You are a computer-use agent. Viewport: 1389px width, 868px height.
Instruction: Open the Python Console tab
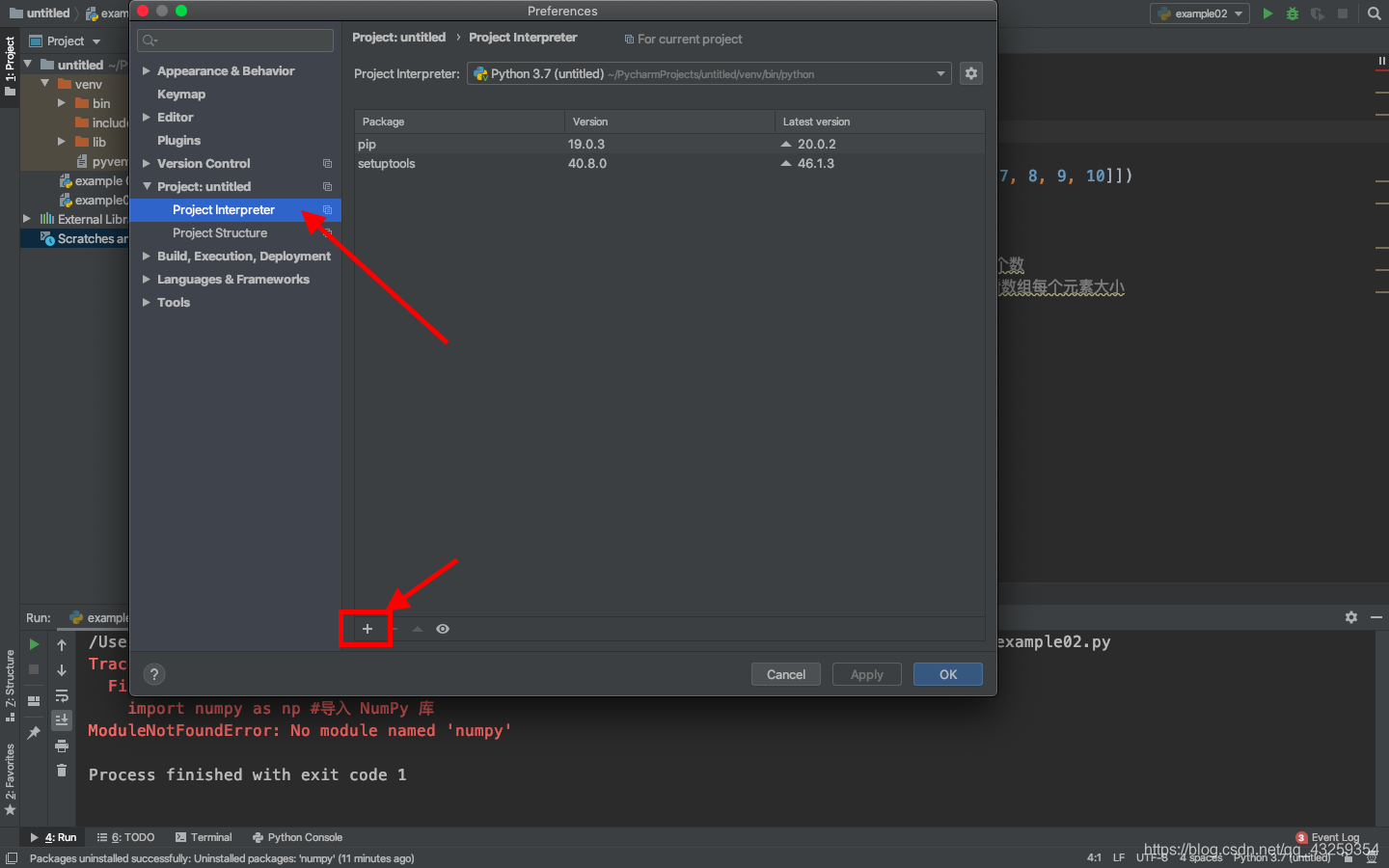pyautogui.click(x=297, y=837)
